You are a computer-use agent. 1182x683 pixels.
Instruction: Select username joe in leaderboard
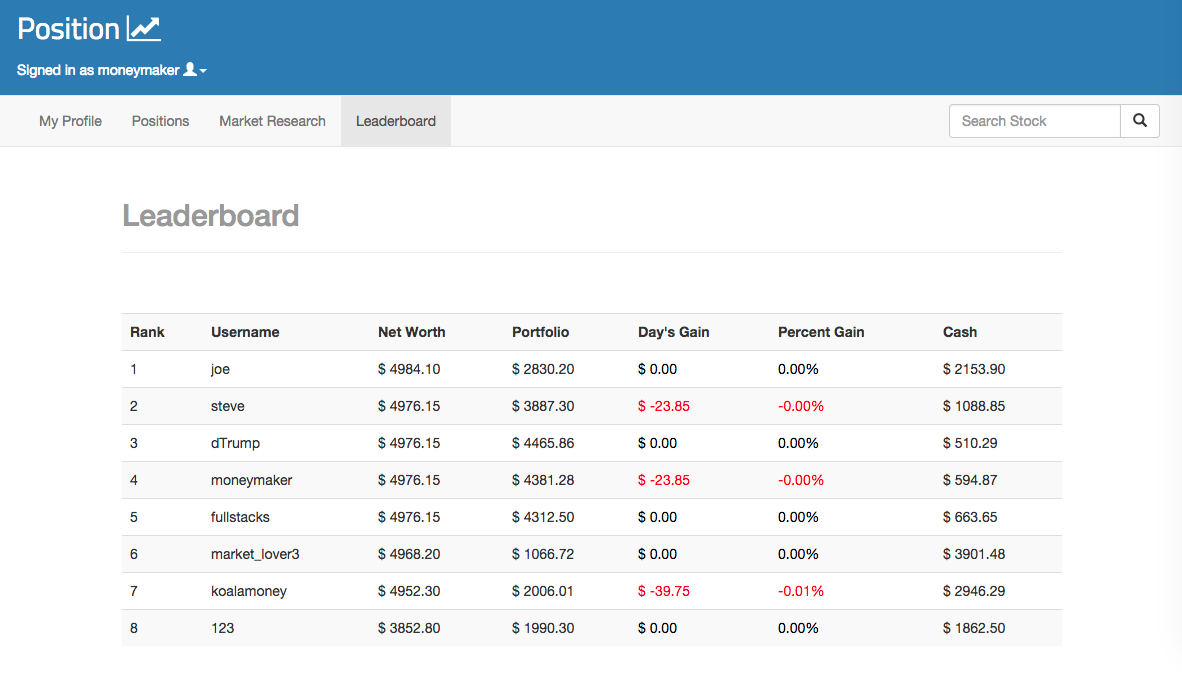(x=220, y=369)
